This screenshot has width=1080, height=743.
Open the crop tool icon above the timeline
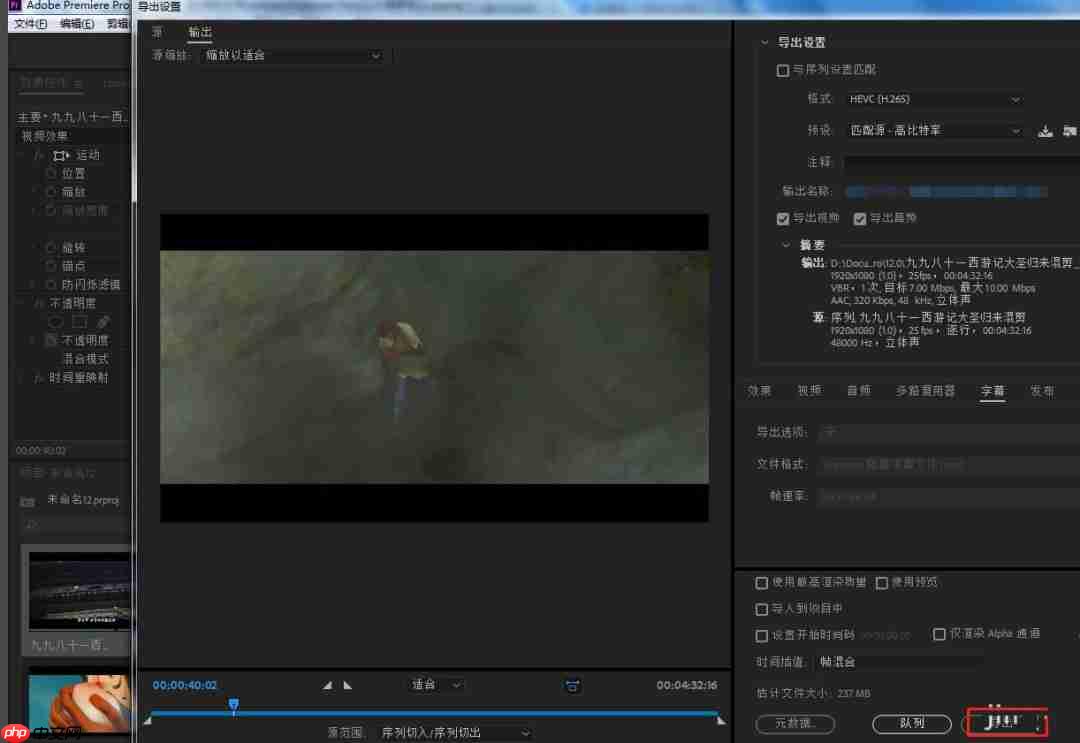click(572, 685)
